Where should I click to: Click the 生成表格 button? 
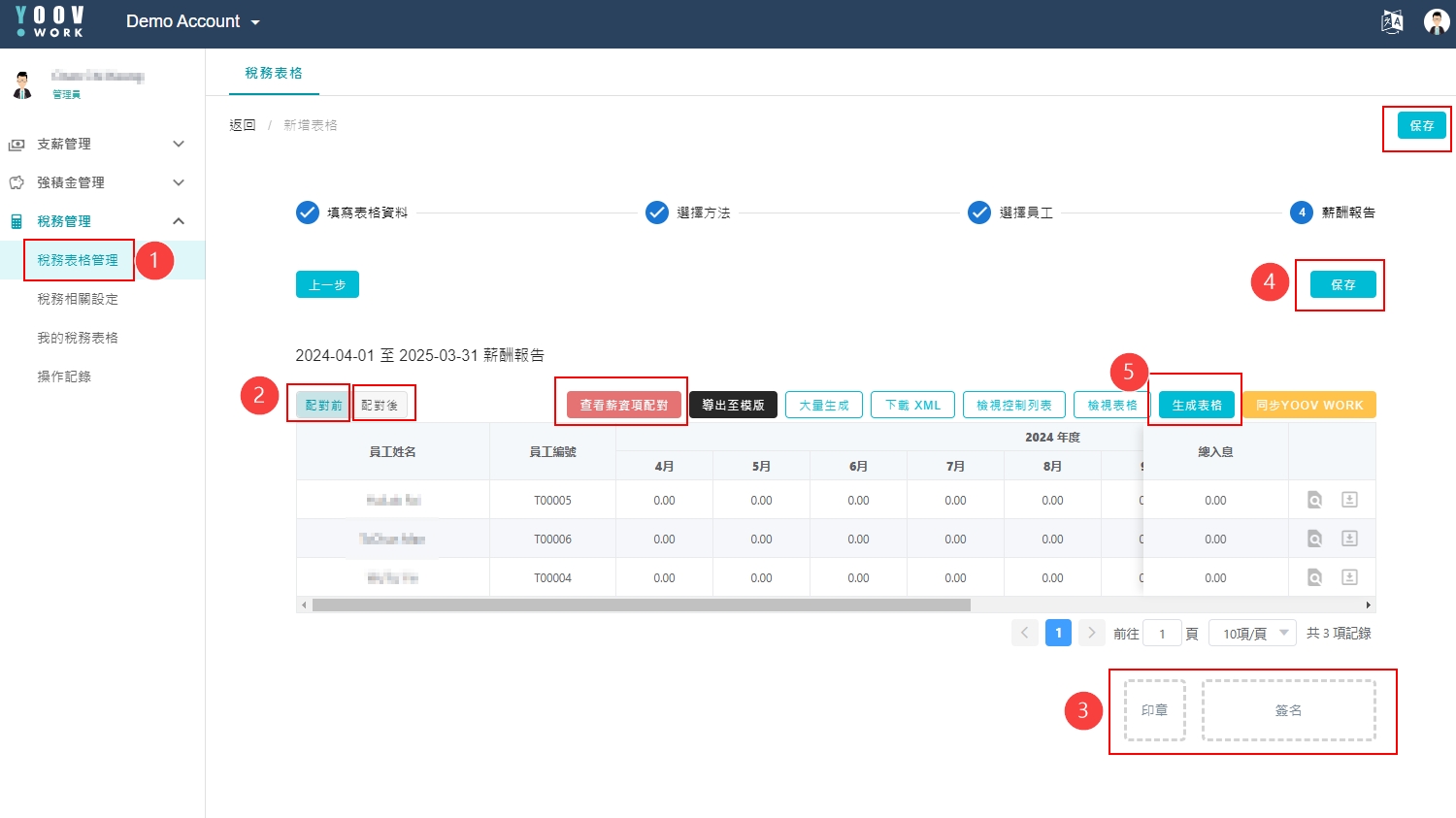click(x=1196, y=405)
